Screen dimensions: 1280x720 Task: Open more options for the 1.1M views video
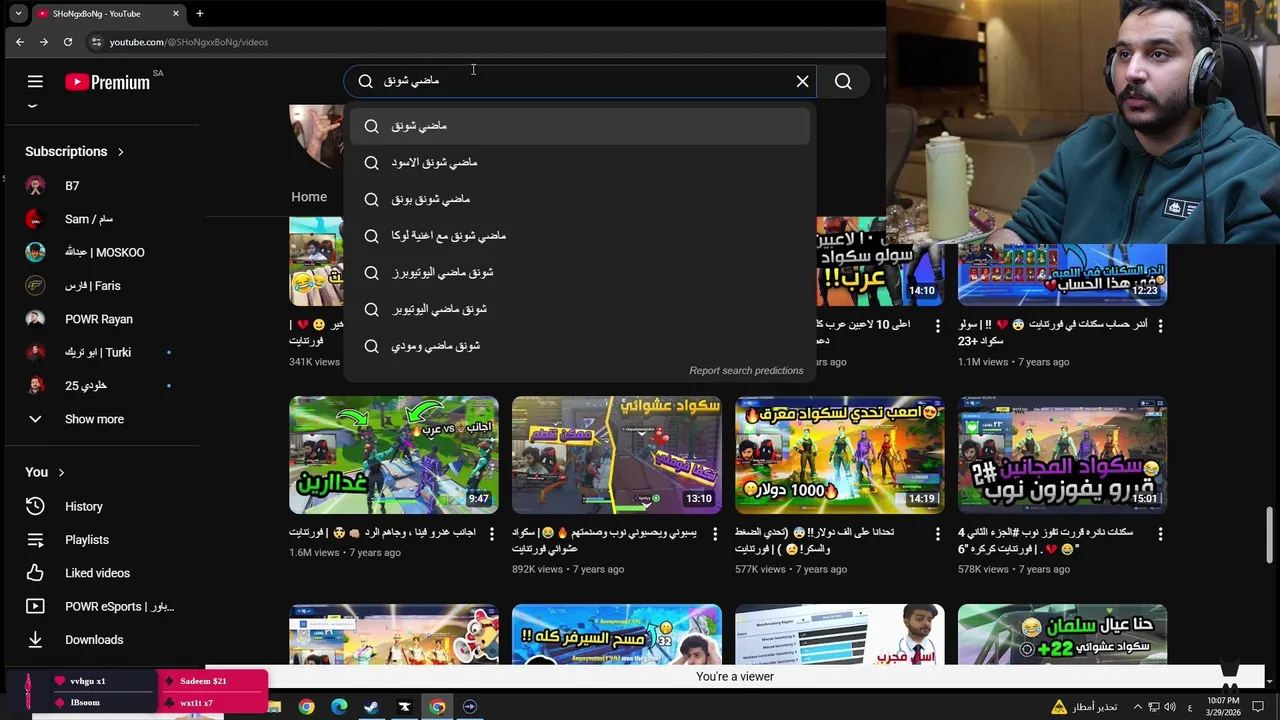[1160, 326]
